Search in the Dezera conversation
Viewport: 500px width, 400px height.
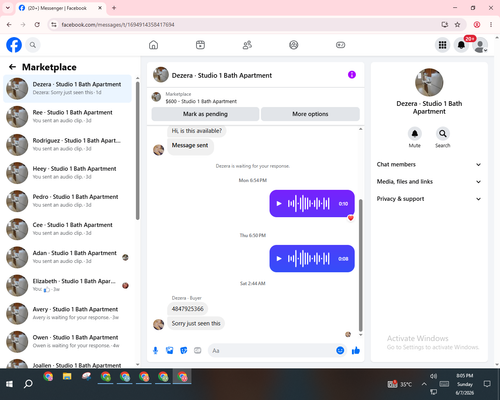pyautogui.click(x=443, y=134)
